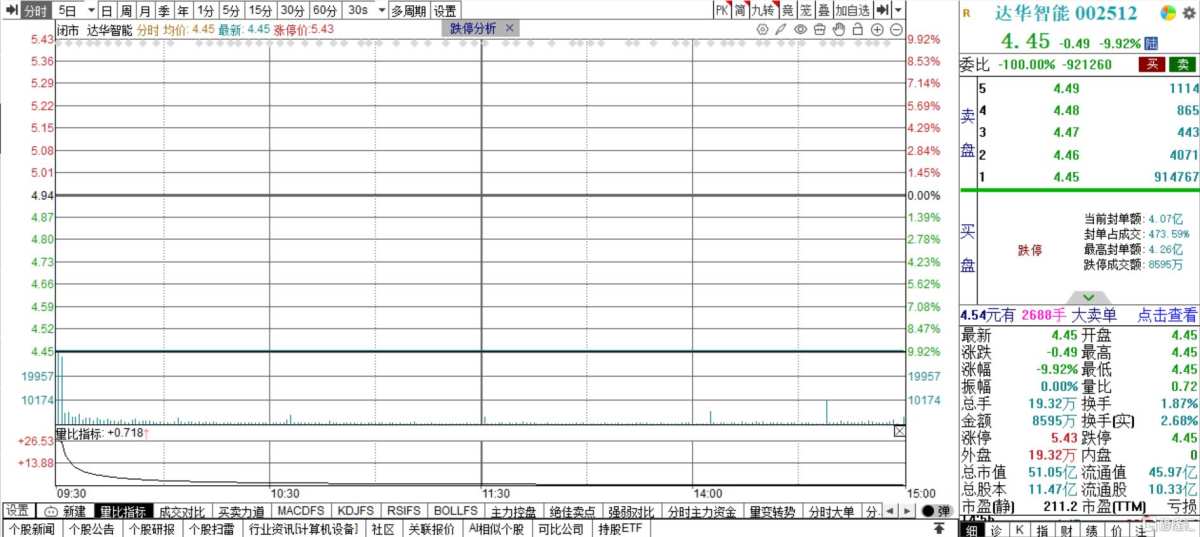Select the hand pan tool
1200x537 pixels.
(x=839, y=29)
